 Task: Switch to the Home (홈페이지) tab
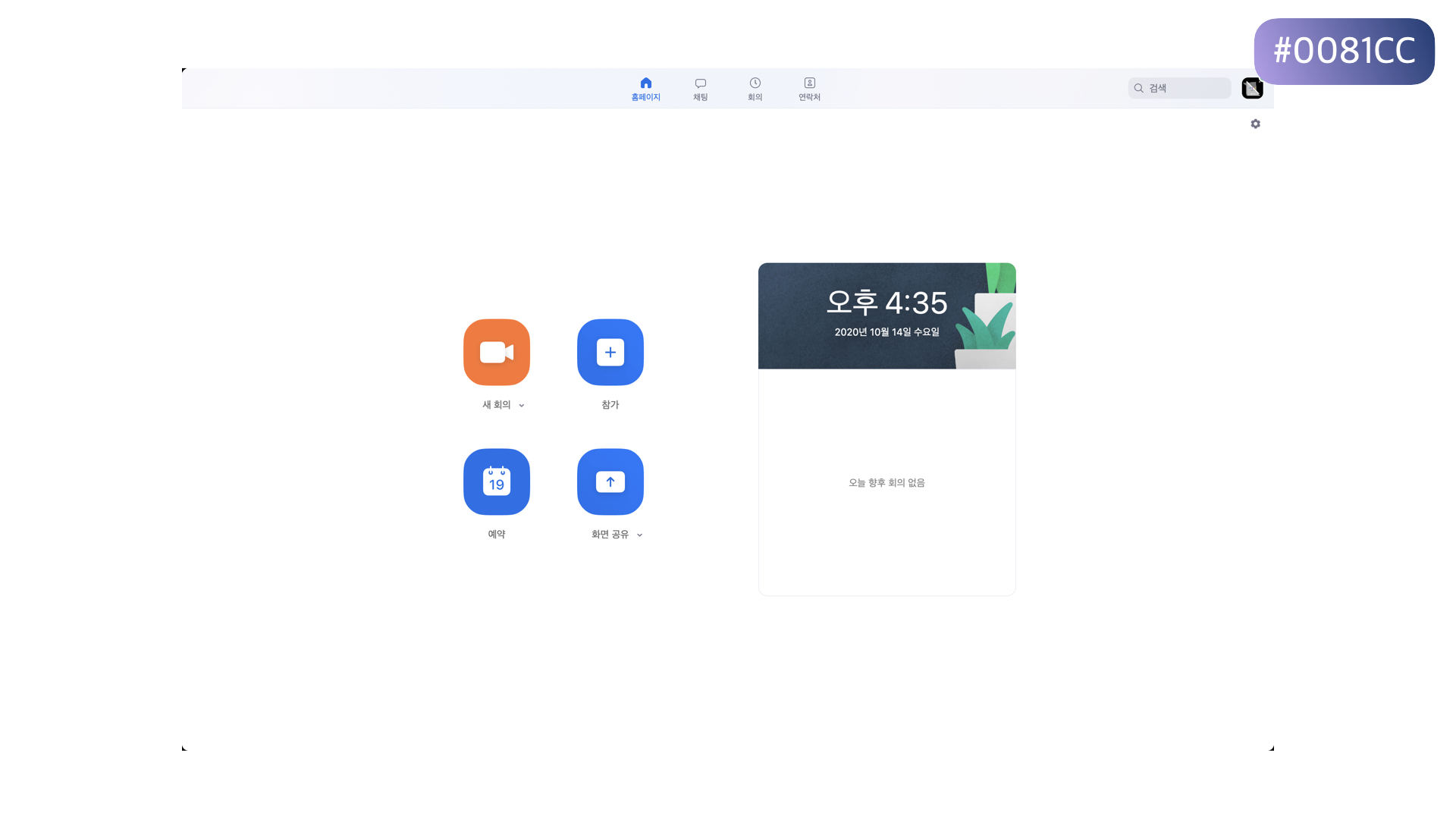pyautogui.click(x=646, y=89)
